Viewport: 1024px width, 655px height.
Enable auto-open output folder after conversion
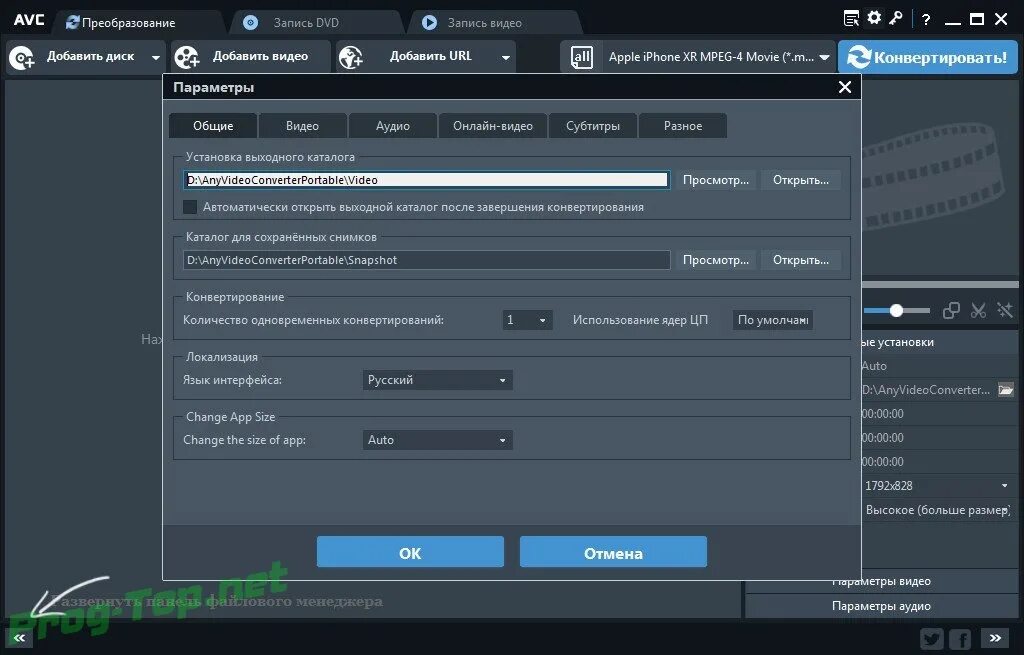pyautogui.click(x=190, y=207)
